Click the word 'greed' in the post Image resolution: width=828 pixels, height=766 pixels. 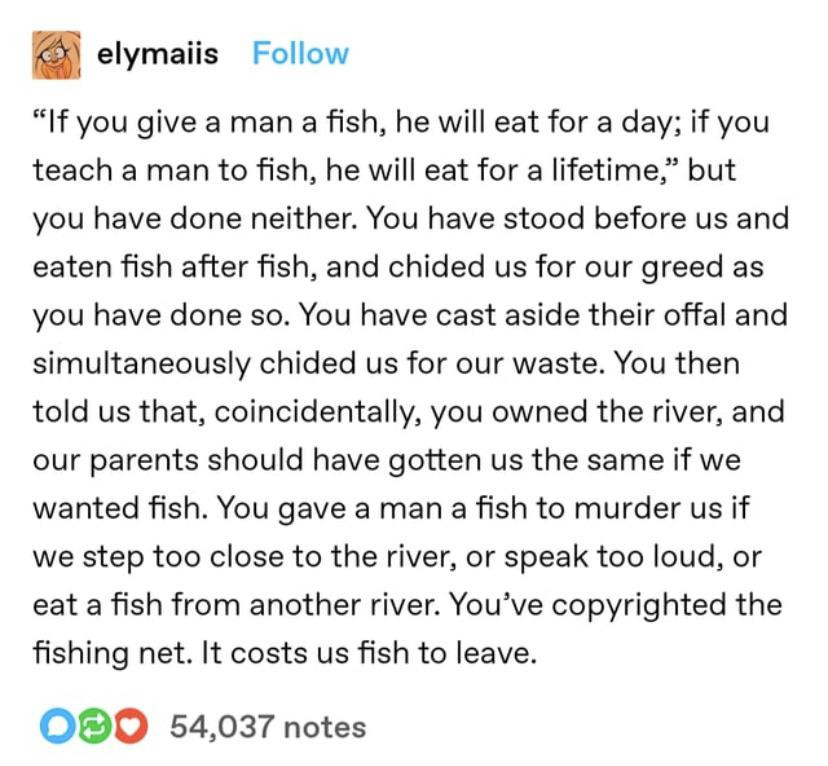tap(682, 268)
